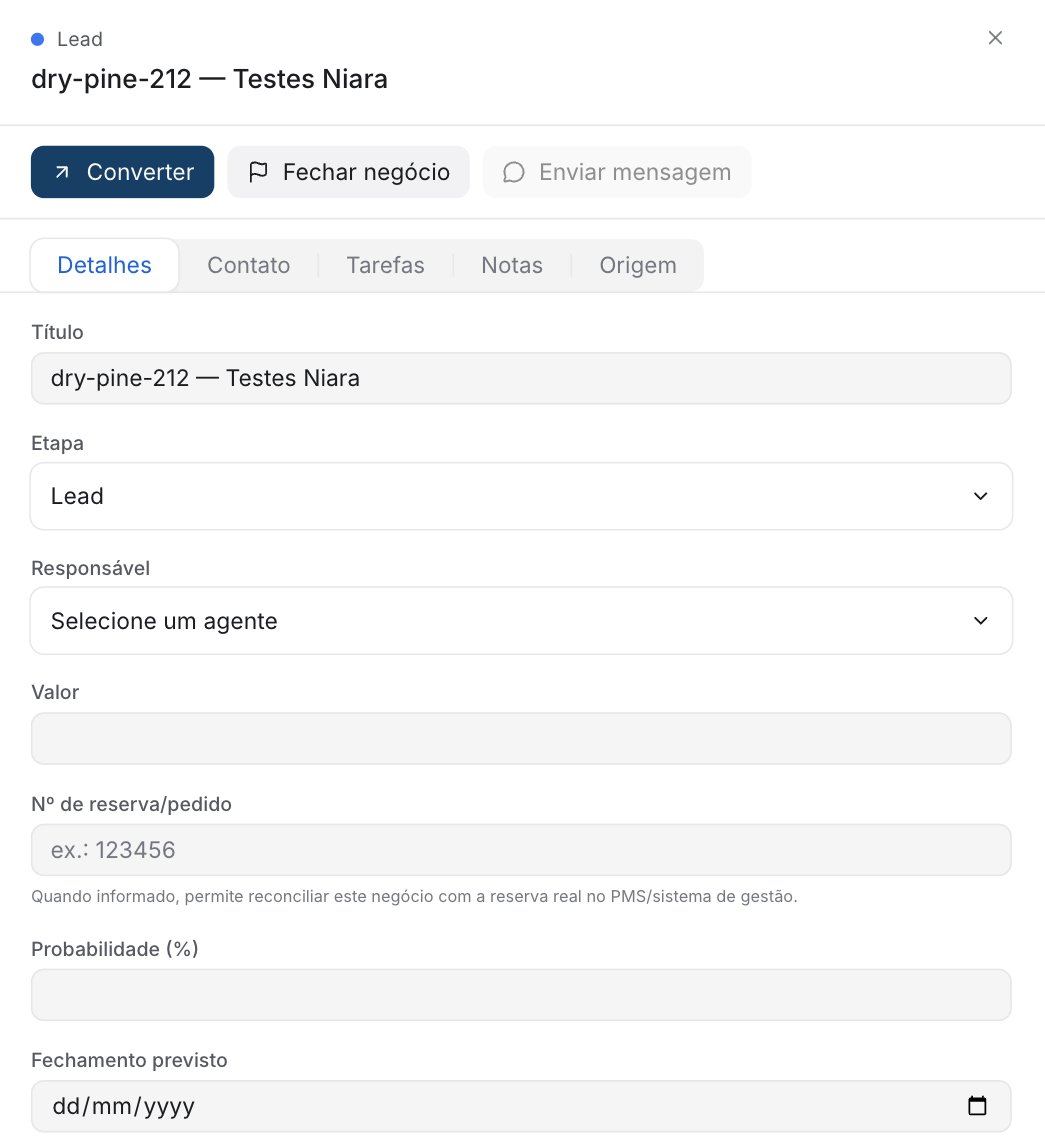Click the Etapa field label

(57, 444)
